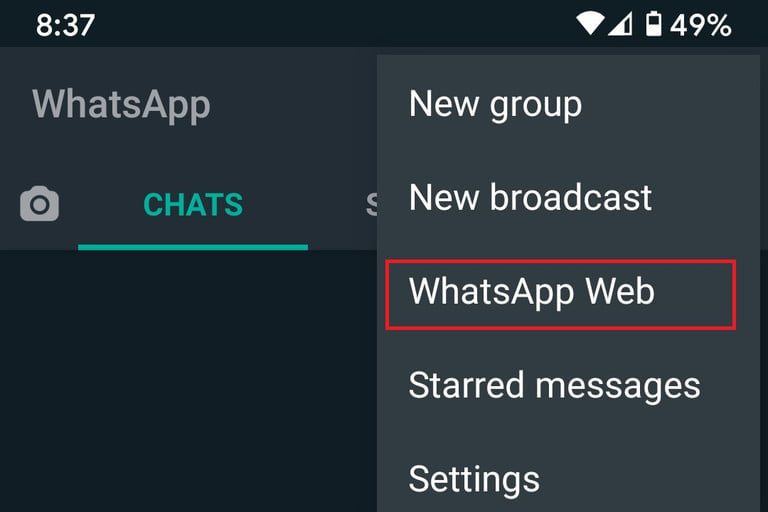Tap the teal indicator under CHATS

tap(193, 247)
